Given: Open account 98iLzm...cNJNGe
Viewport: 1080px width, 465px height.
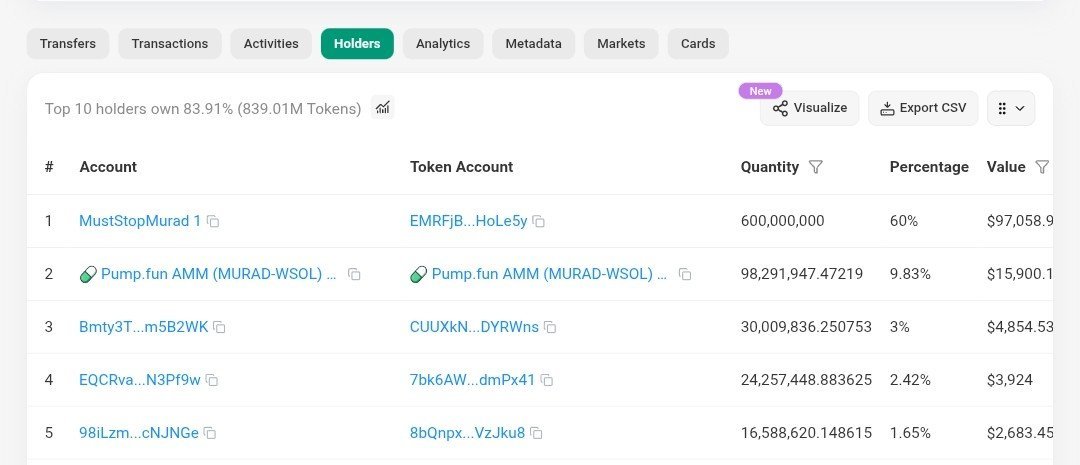Looking at the screenshot, I should pyautogui.click(x=138, y=433).
